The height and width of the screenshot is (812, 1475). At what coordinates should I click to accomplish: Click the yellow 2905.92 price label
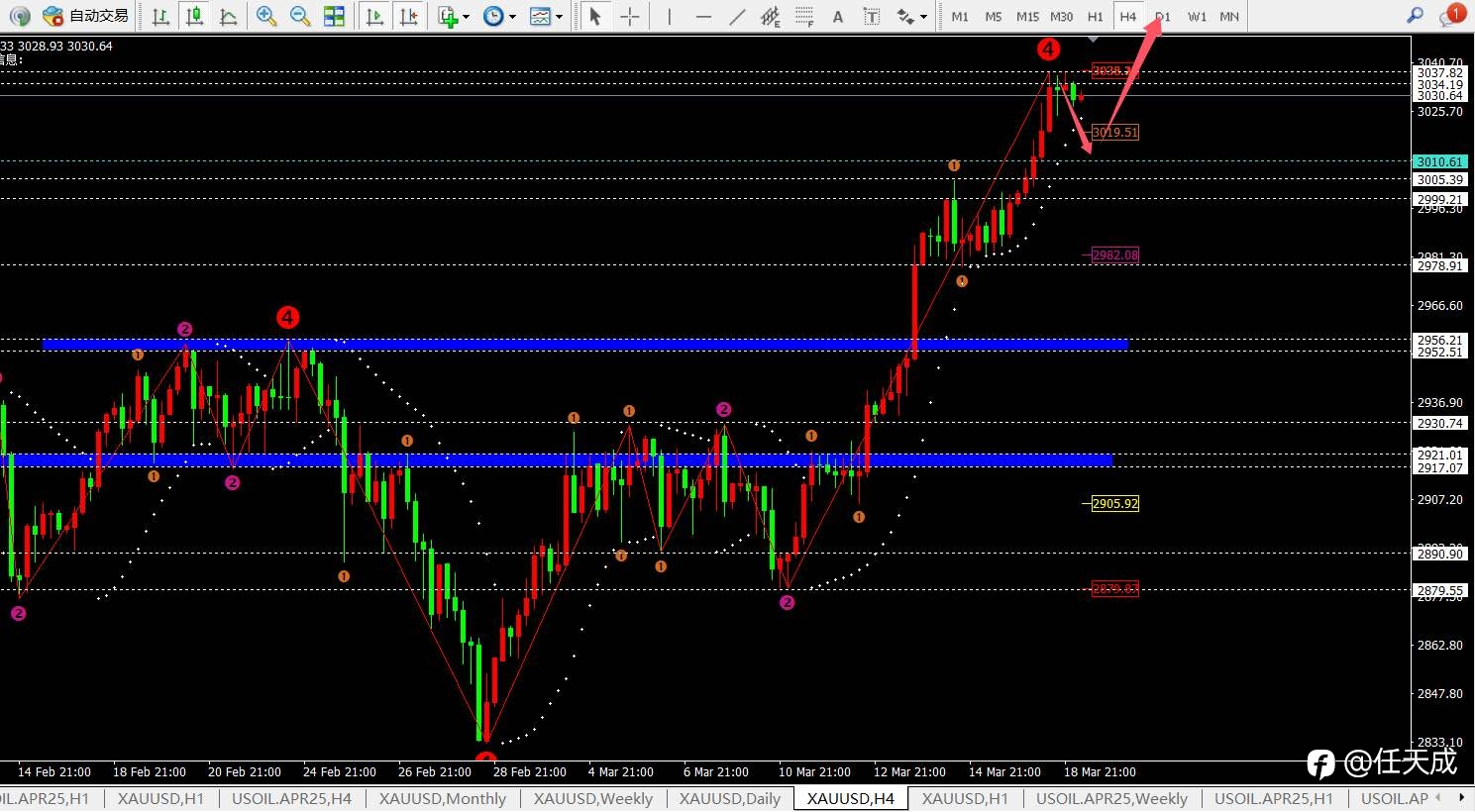pos(1115,503)
